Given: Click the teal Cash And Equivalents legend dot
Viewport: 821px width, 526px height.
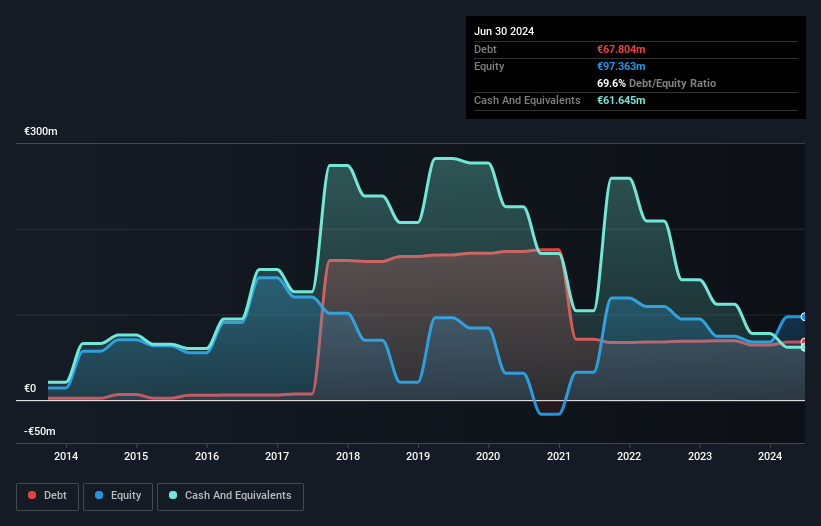Looking at the screenshot, I should coord(173,495).
